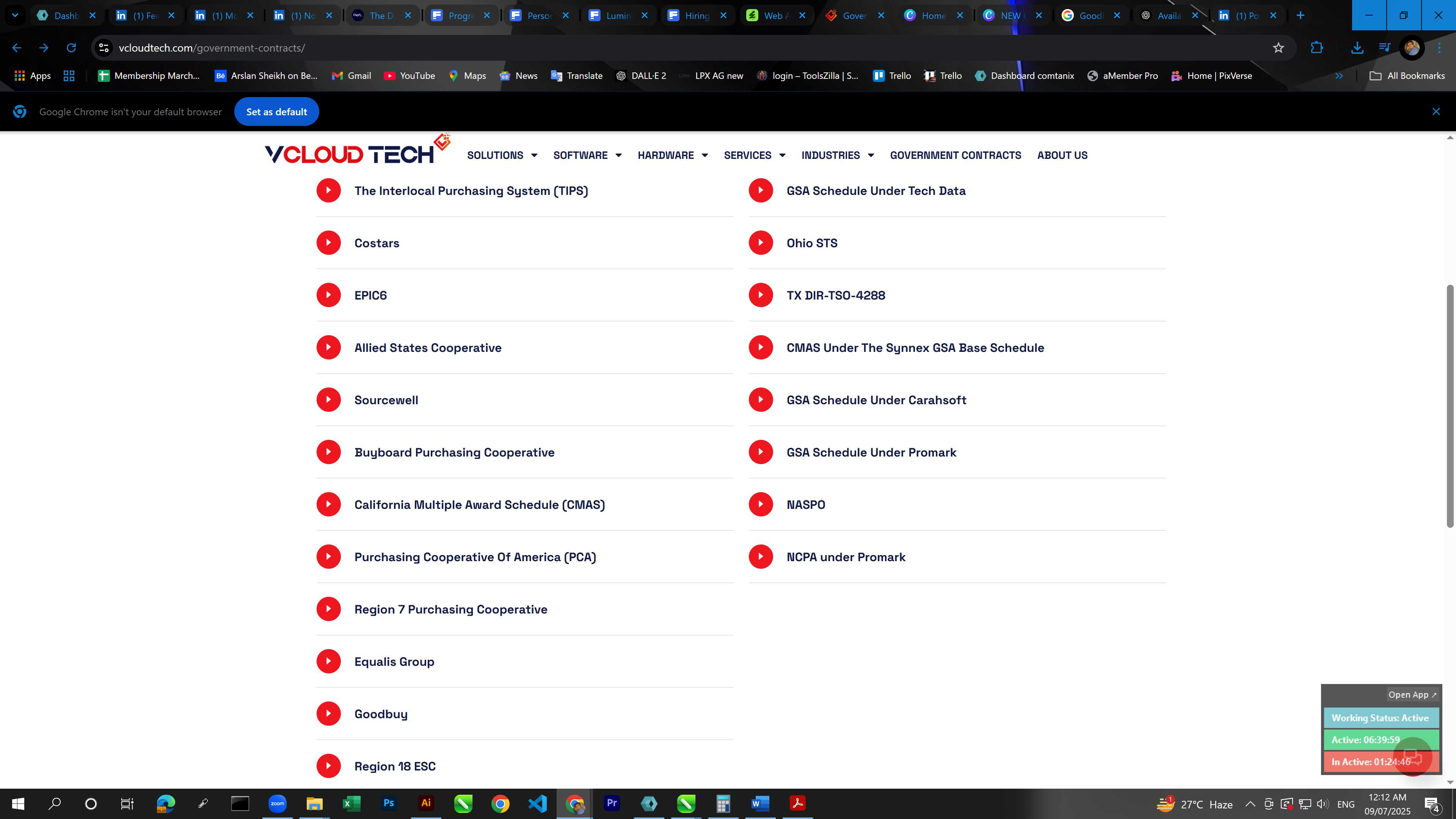Open a new browser tab
1456x819 pixels.
[x=1300, y=15]
